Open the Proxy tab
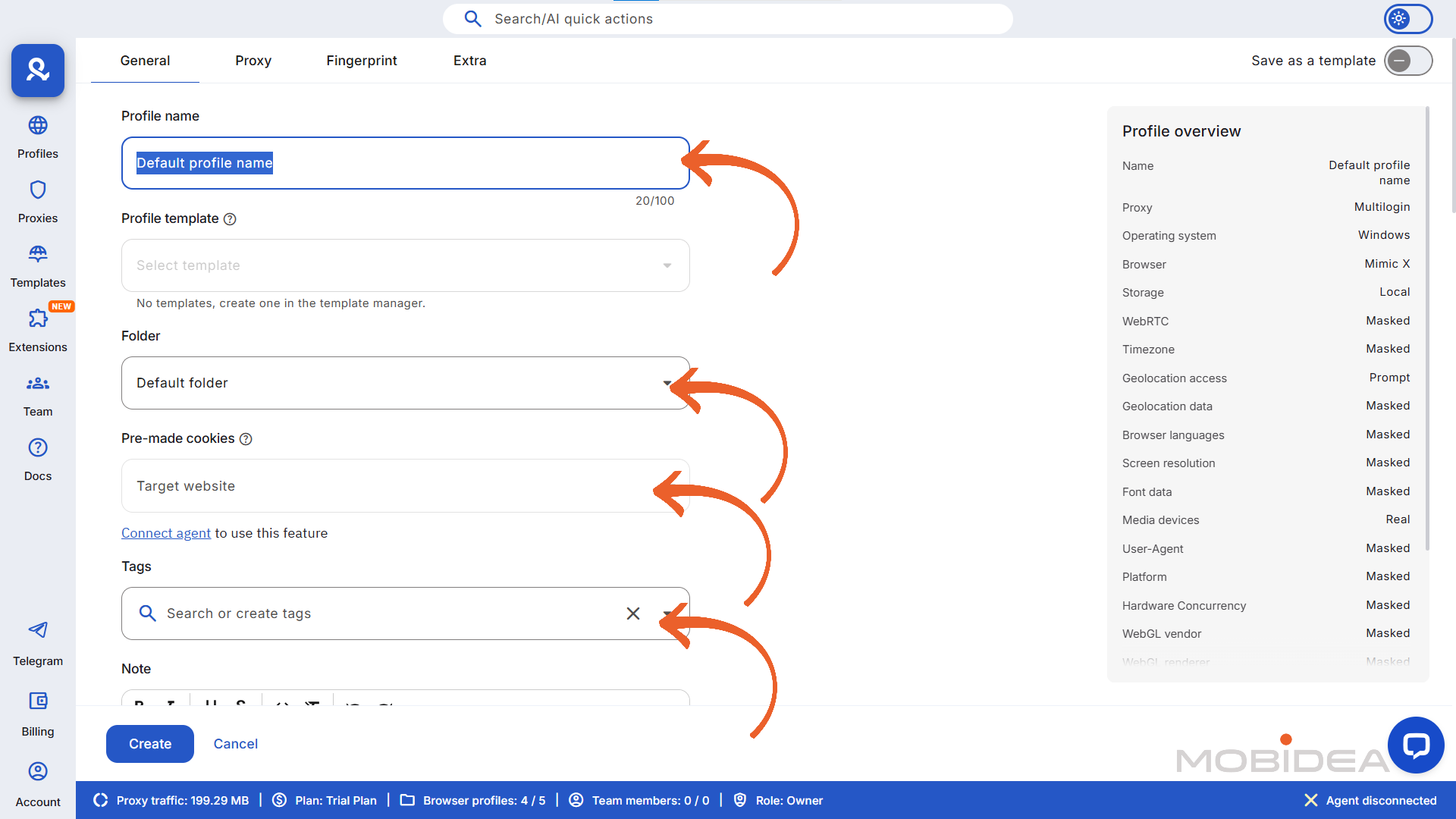This screenshot has height=819, width=1456. click(x=253, y=61)
